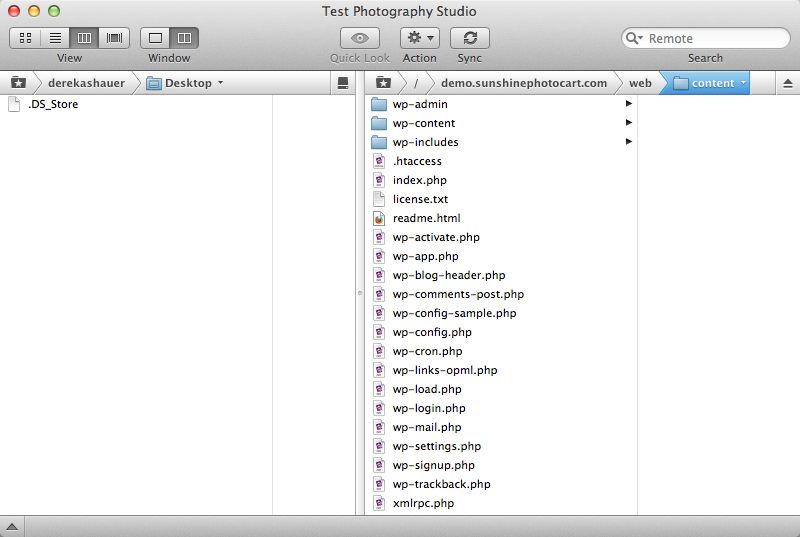The width and height of the screenshot is (800, 537).
Task: Open local favorites star button
Action: [18, 83]
